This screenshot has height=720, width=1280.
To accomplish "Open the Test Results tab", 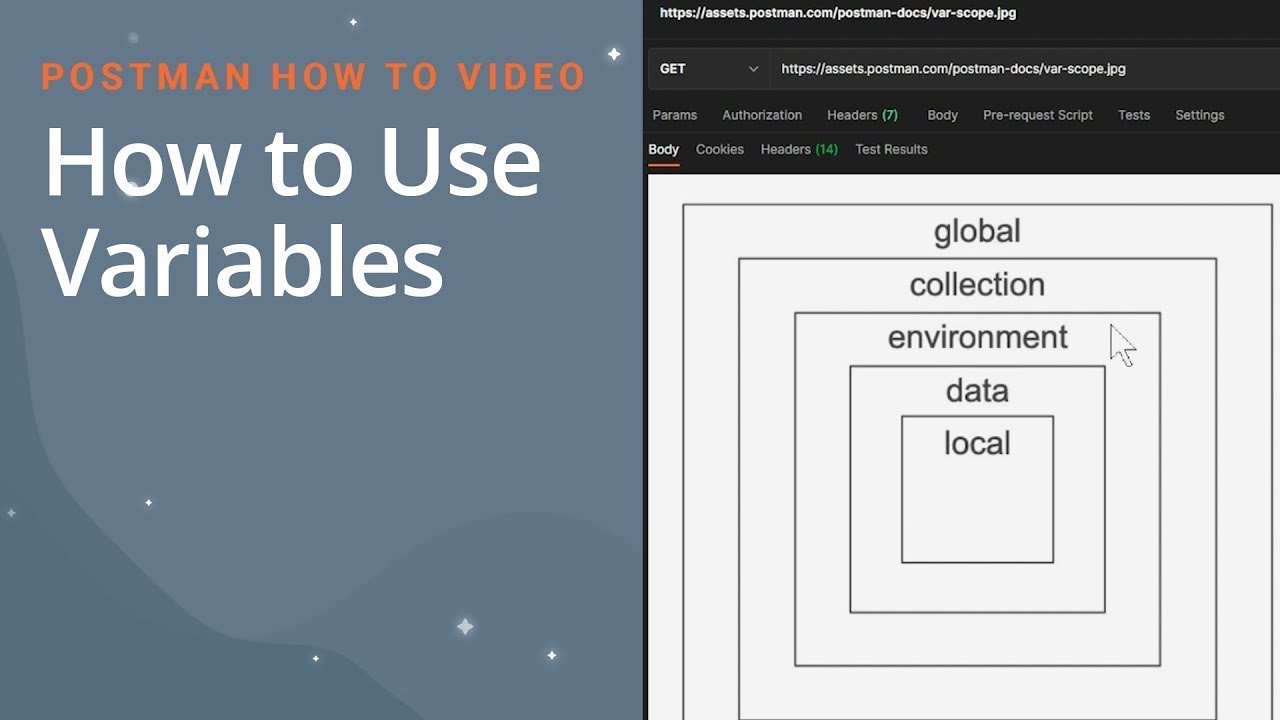I will (891, 149).
